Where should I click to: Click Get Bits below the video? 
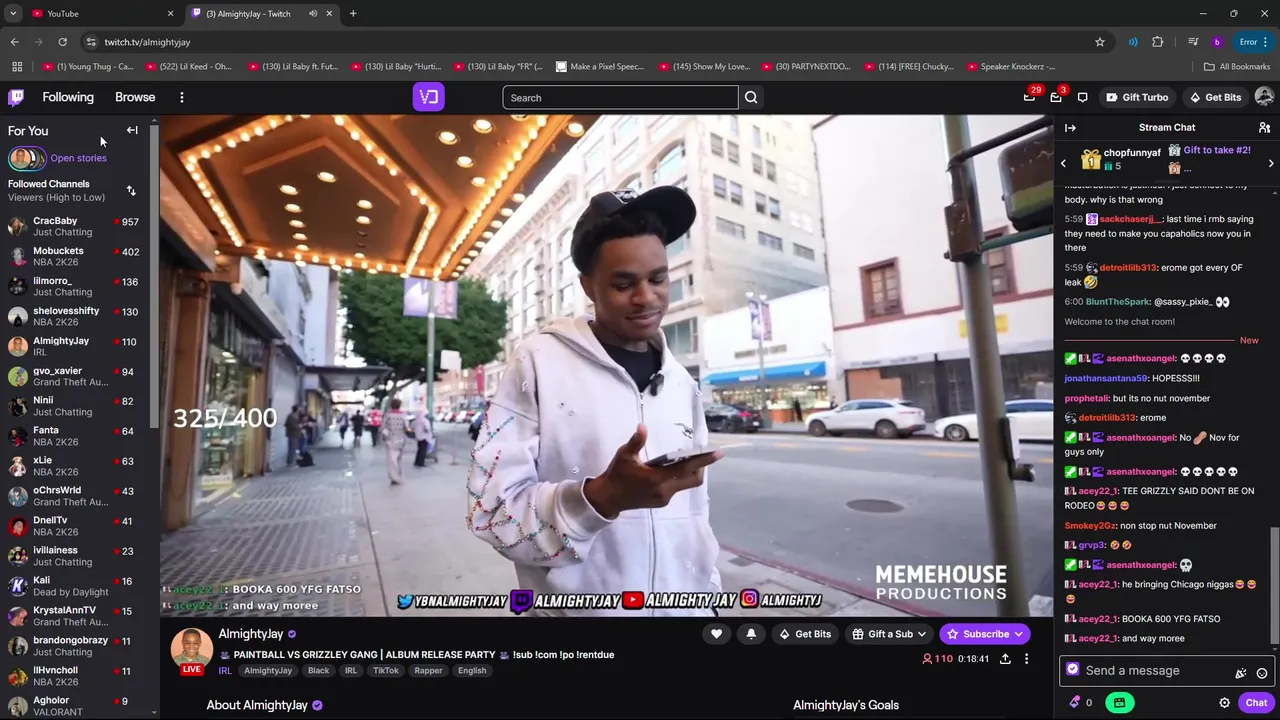[x=805, y=634]
